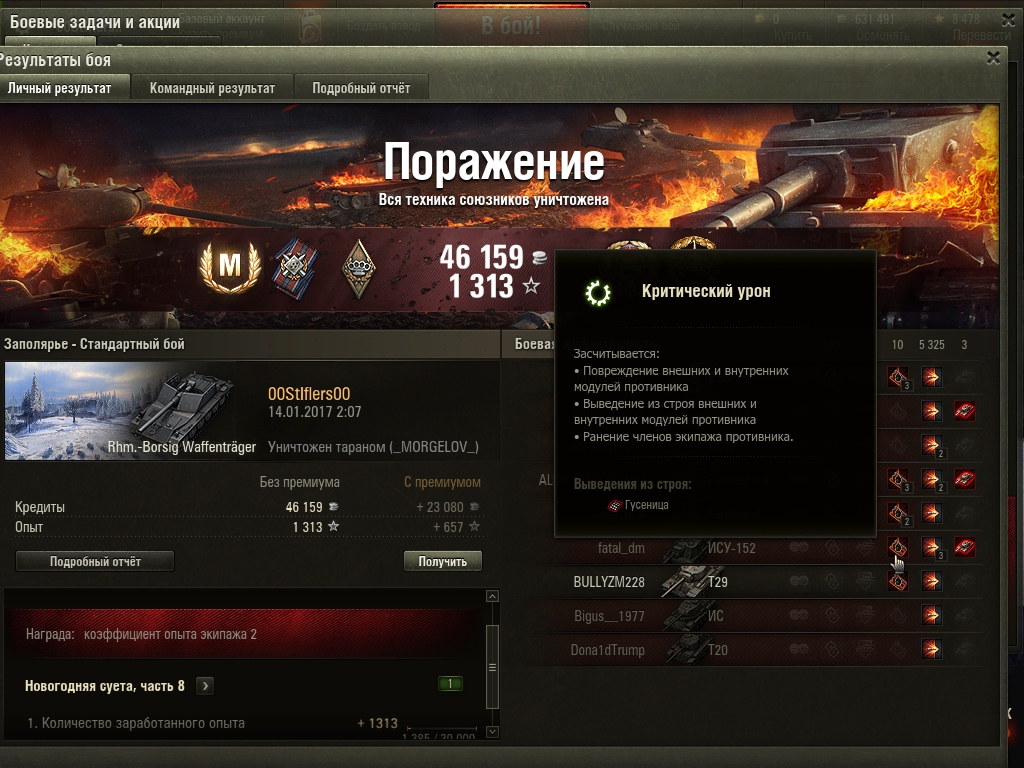Open the Командный результат tab

click(212, 88)
